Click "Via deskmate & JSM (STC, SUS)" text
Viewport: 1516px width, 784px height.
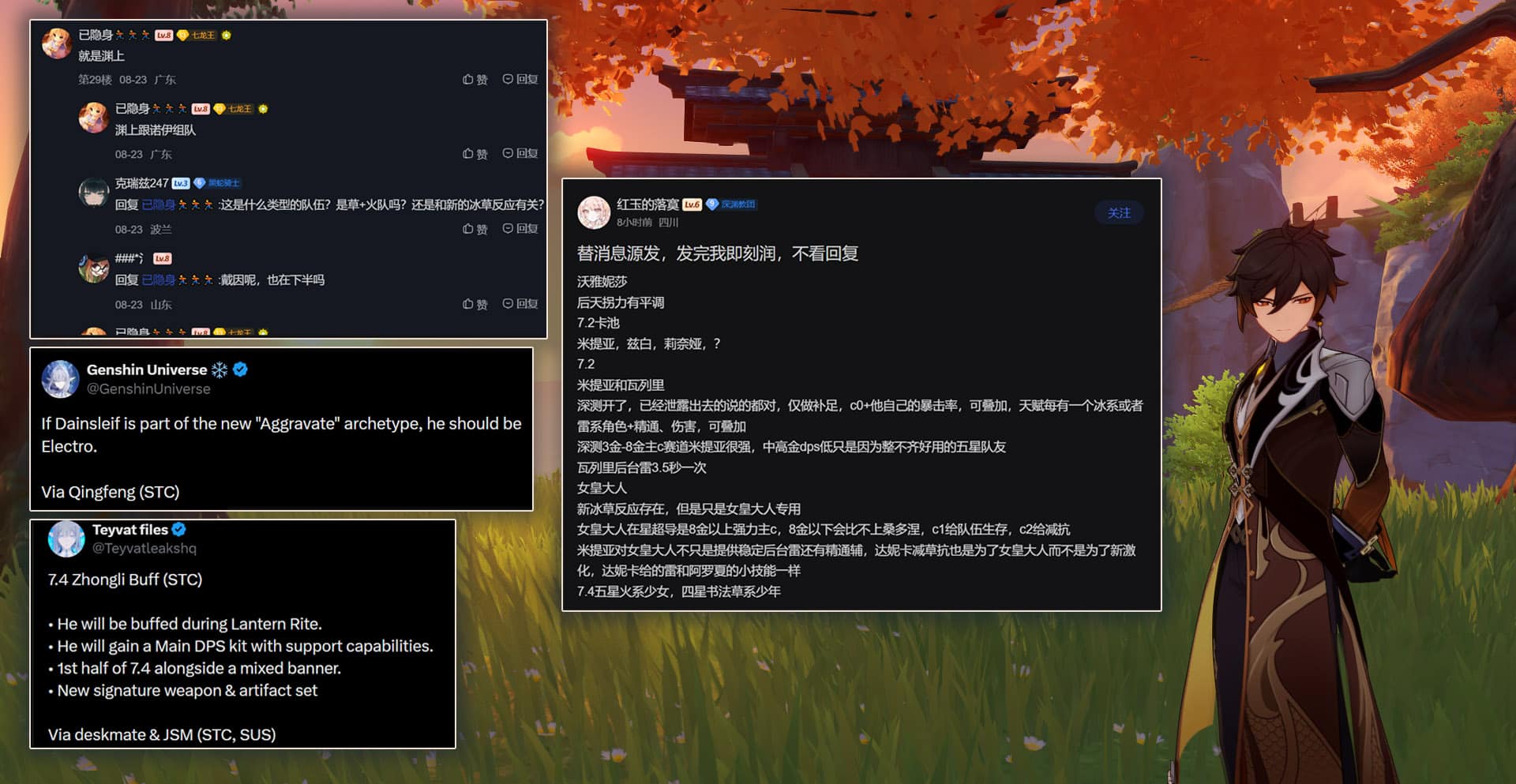tap(162, 735)
